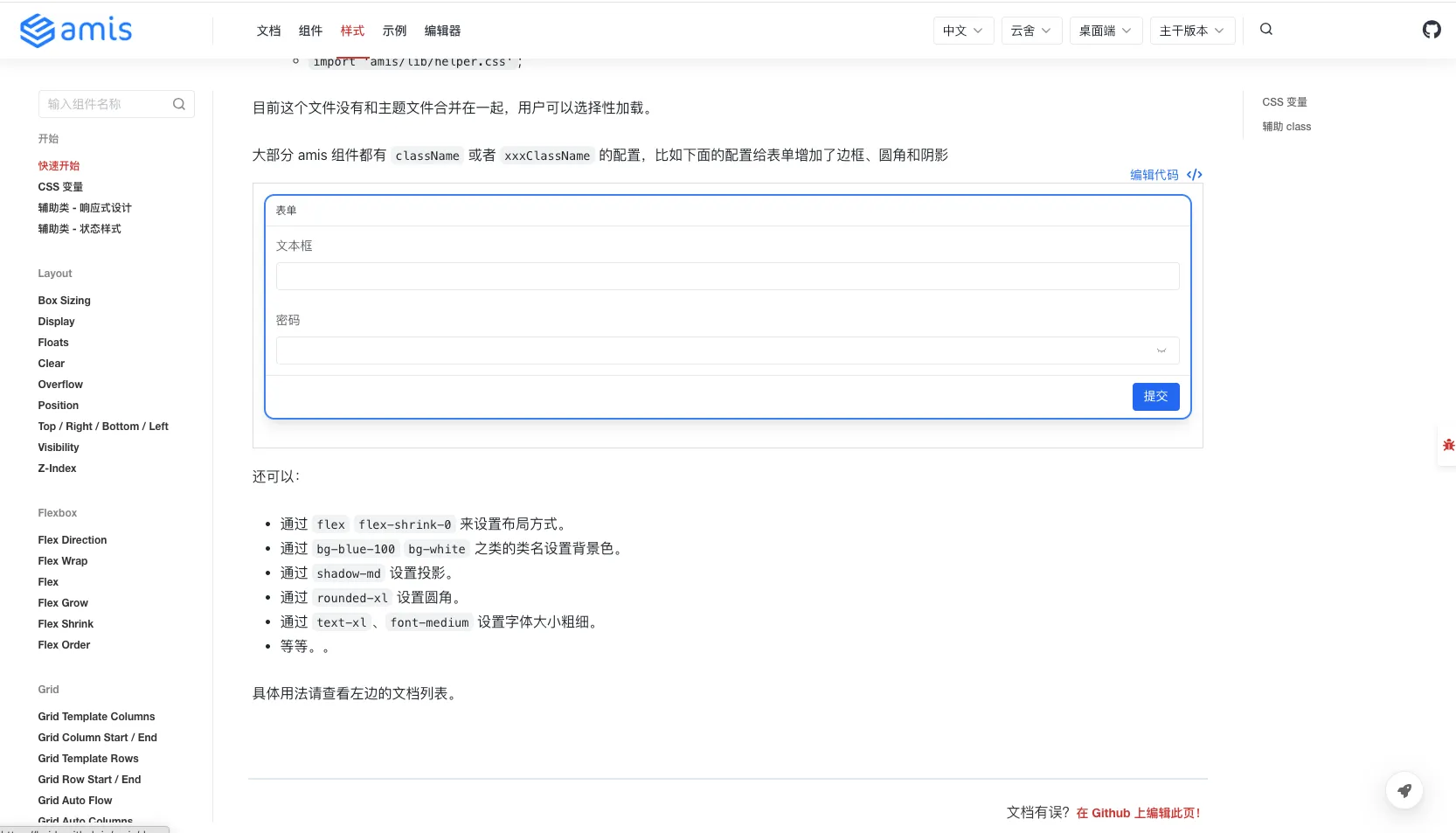
Task: Jump to 辅助 class via right outline
Action: [1286, 126]
